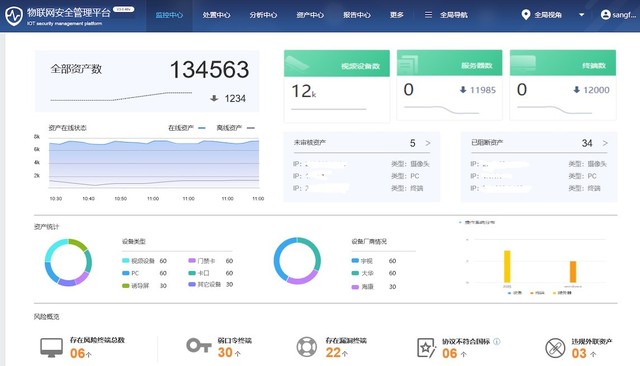Click the 已阻断资产 count 34

[x=587, y=143]
